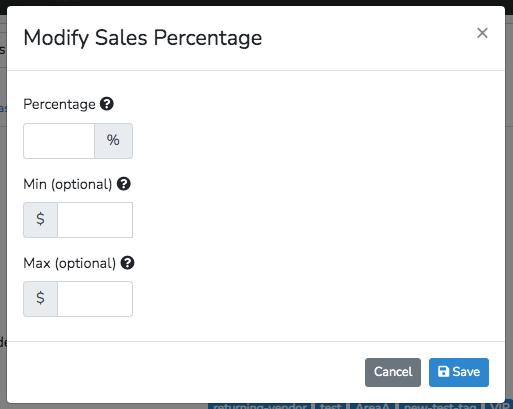
Task: Click the Max (optional) help icon
Action: [127, 263]
